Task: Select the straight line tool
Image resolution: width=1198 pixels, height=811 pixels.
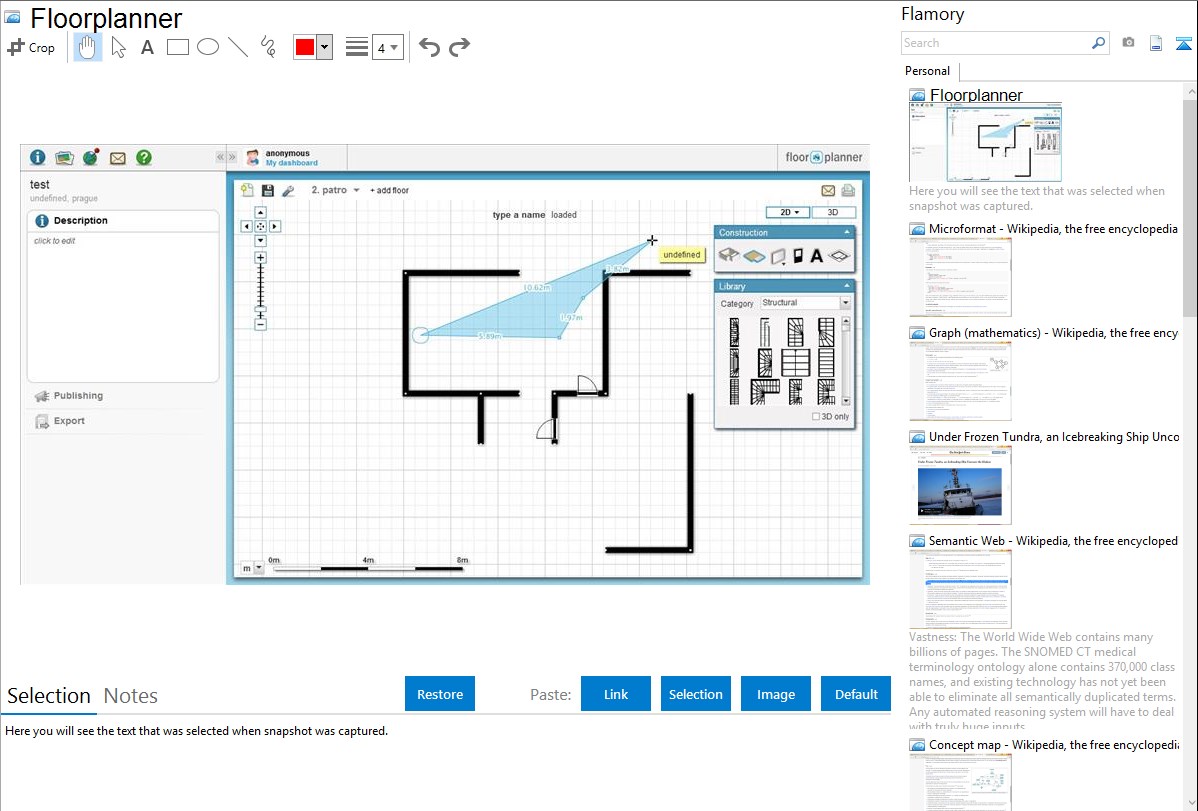Action: 238,47
